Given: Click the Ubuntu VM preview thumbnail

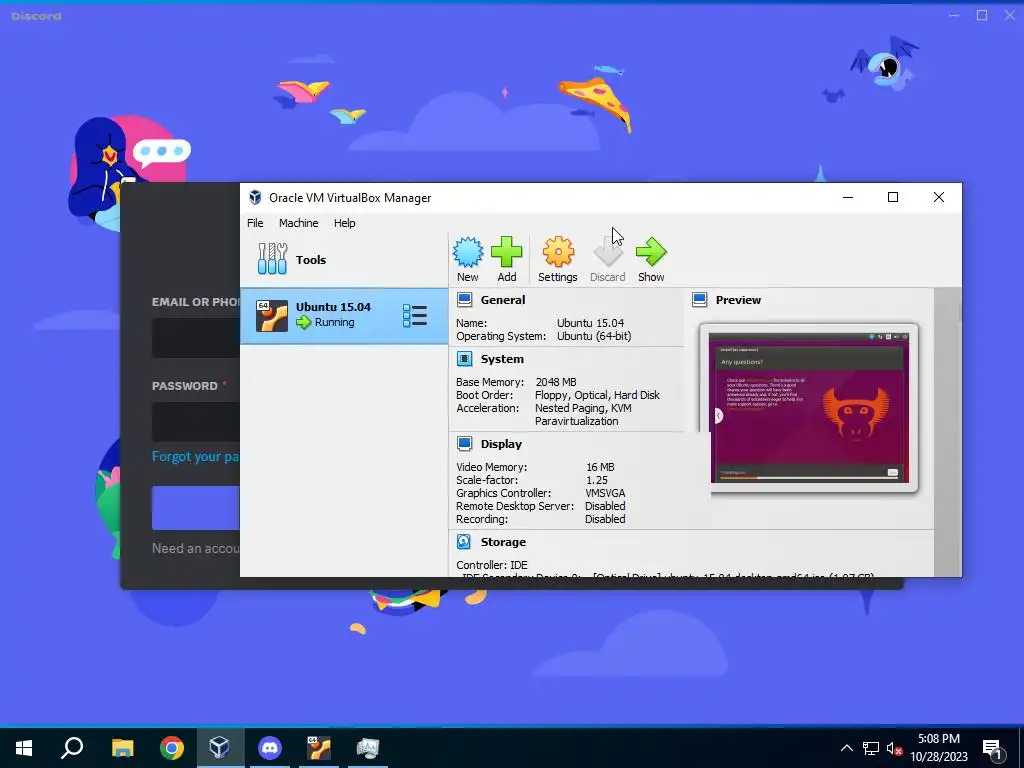Looking at the screenshot, I should pyautogui.click(x=809, y=408).
